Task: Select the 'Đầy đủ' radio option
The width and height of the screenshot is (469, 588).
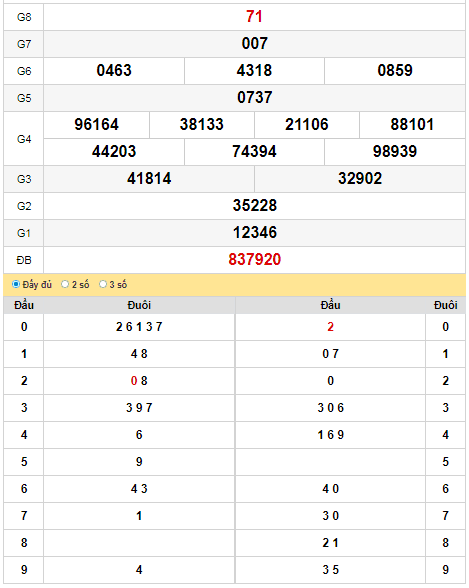Action: 16,284
